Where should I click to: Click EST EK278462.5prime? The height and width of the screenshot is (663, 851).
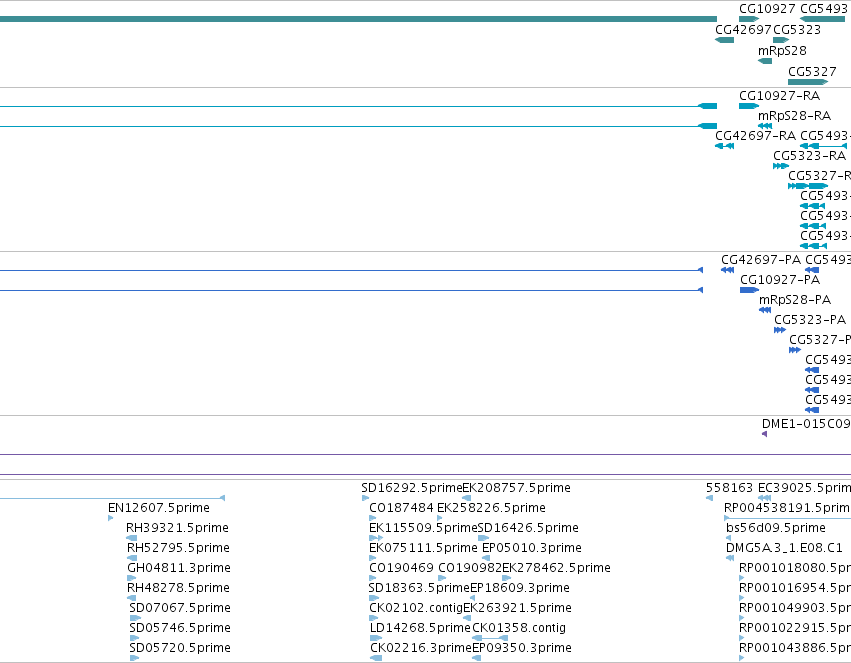click(x=556, y=569)
